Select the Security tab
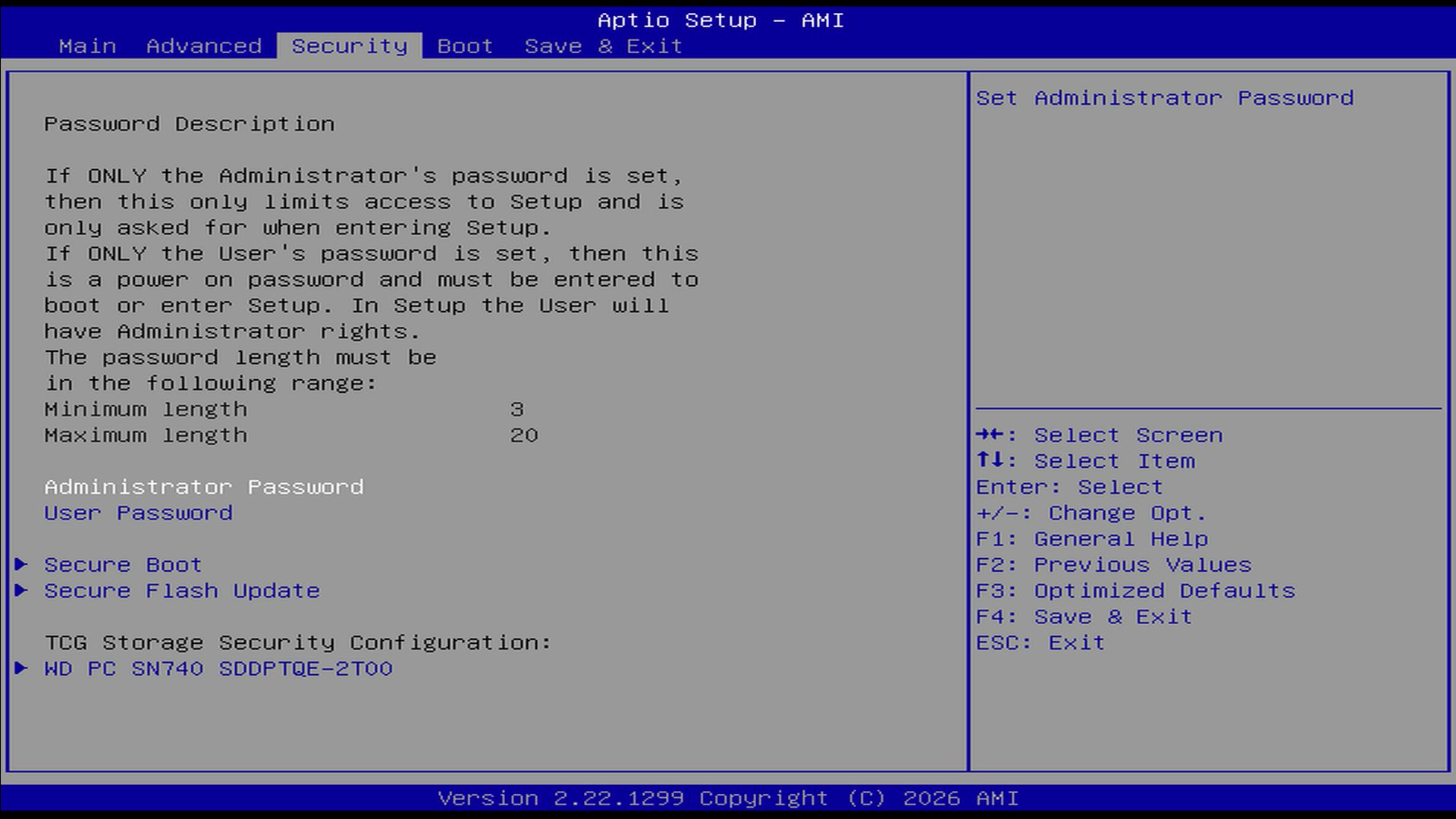This screenshot has height=819, width=1456. (x=350, y=46)
